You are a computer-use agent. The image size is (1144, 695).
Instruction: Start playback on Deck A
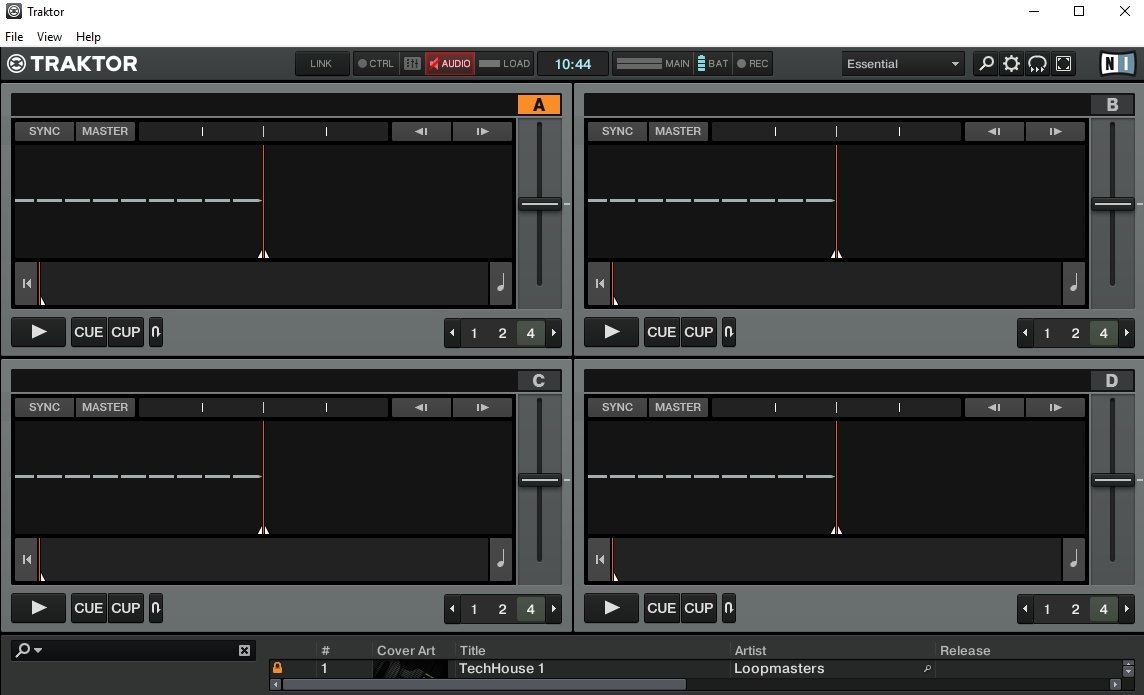click(38, 332)
